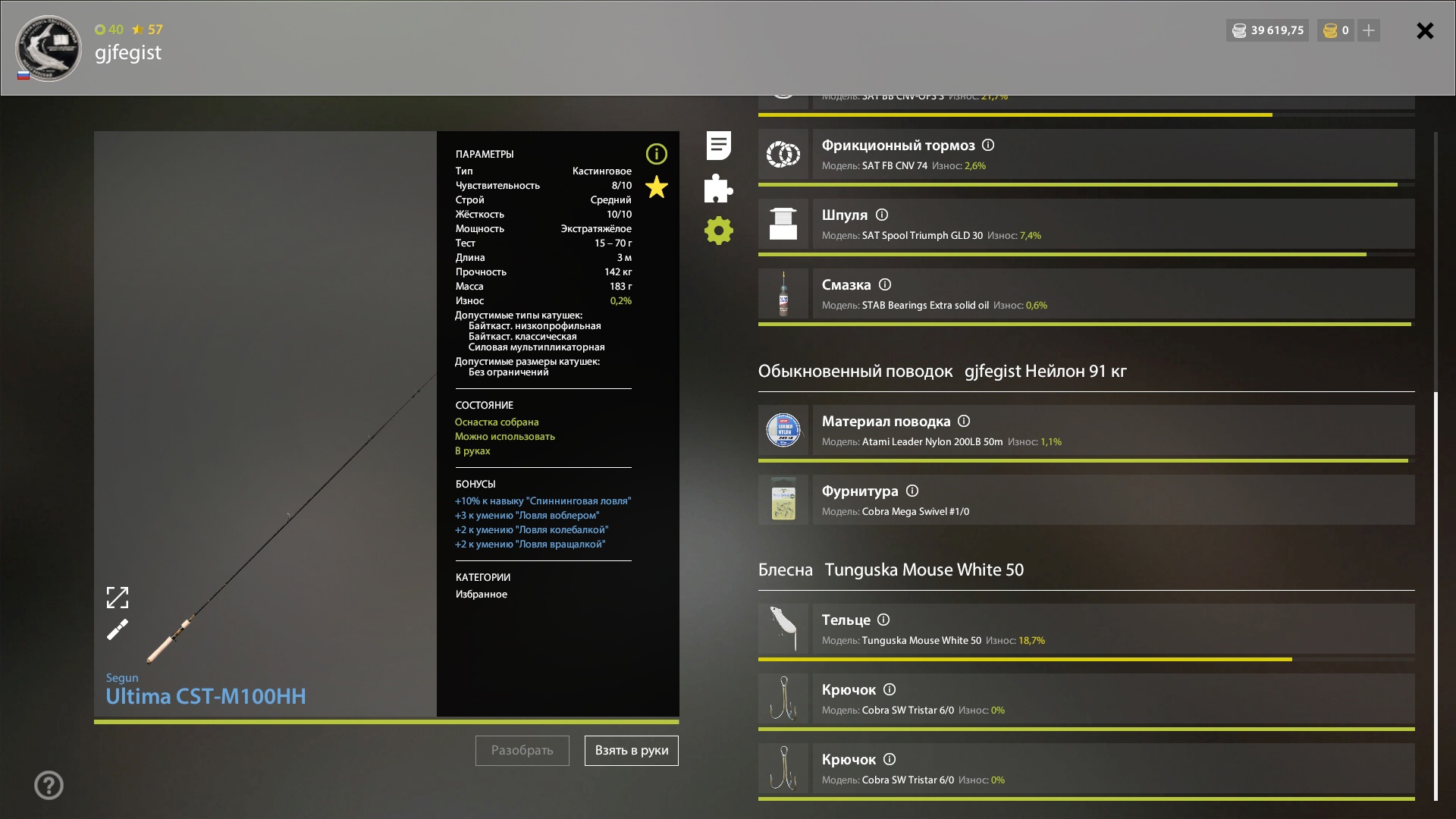Open the player avatar emblem
The height and width of the screenshot is (819, 1456).
(x=48, y=48)
